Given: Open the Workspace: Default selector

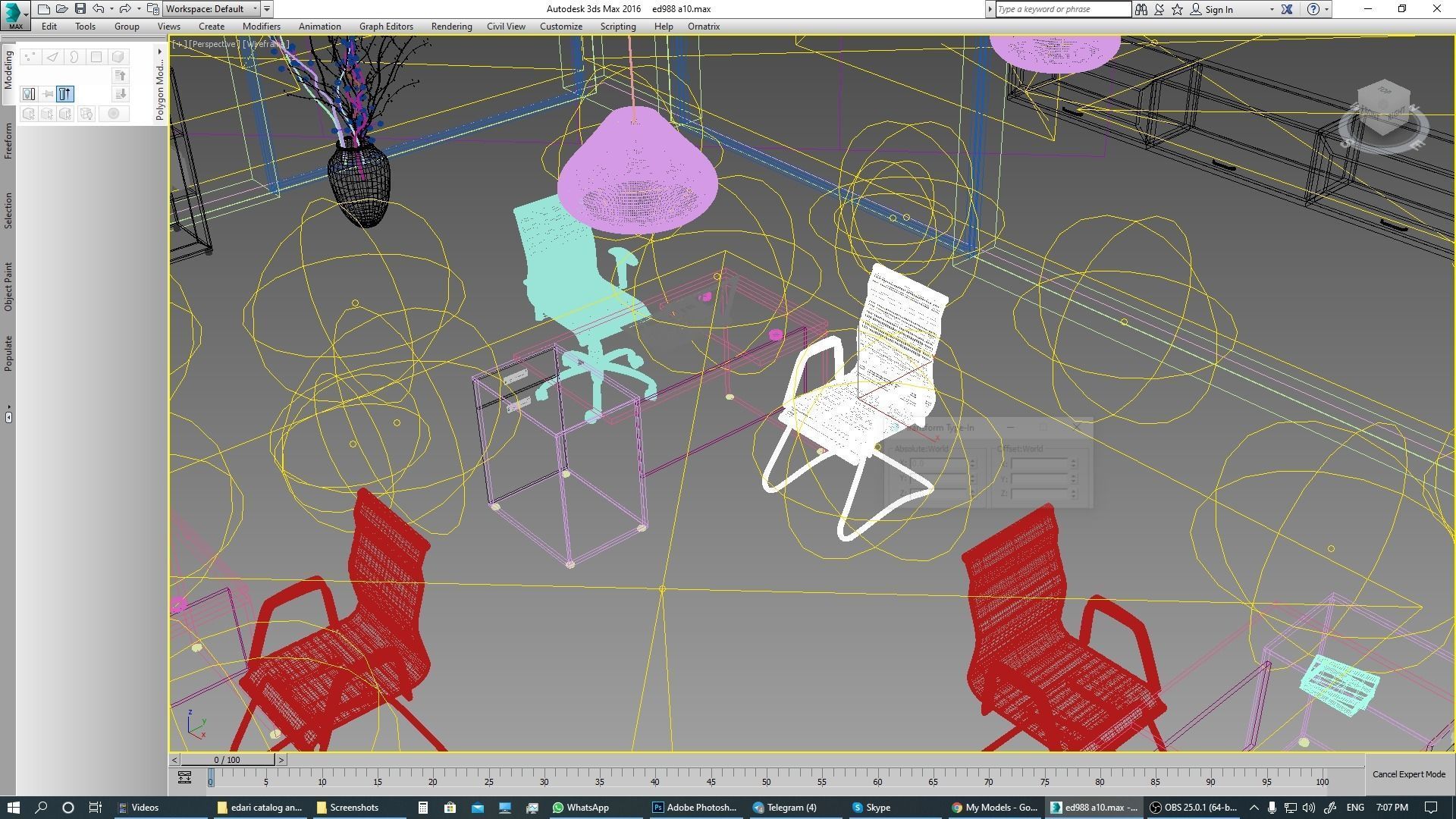Looking at the screenshot, I should coord(212,9).
